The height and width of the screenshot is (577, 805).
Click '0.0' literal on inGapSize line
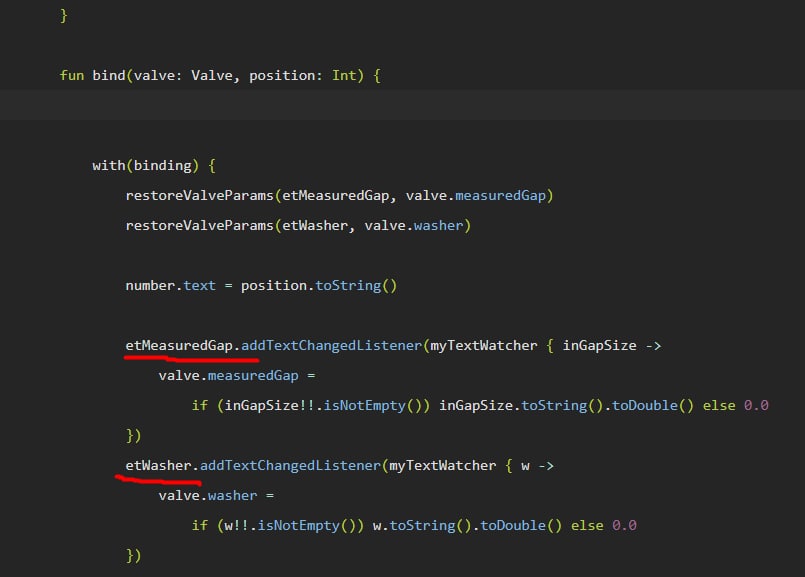tap(756, 406)
